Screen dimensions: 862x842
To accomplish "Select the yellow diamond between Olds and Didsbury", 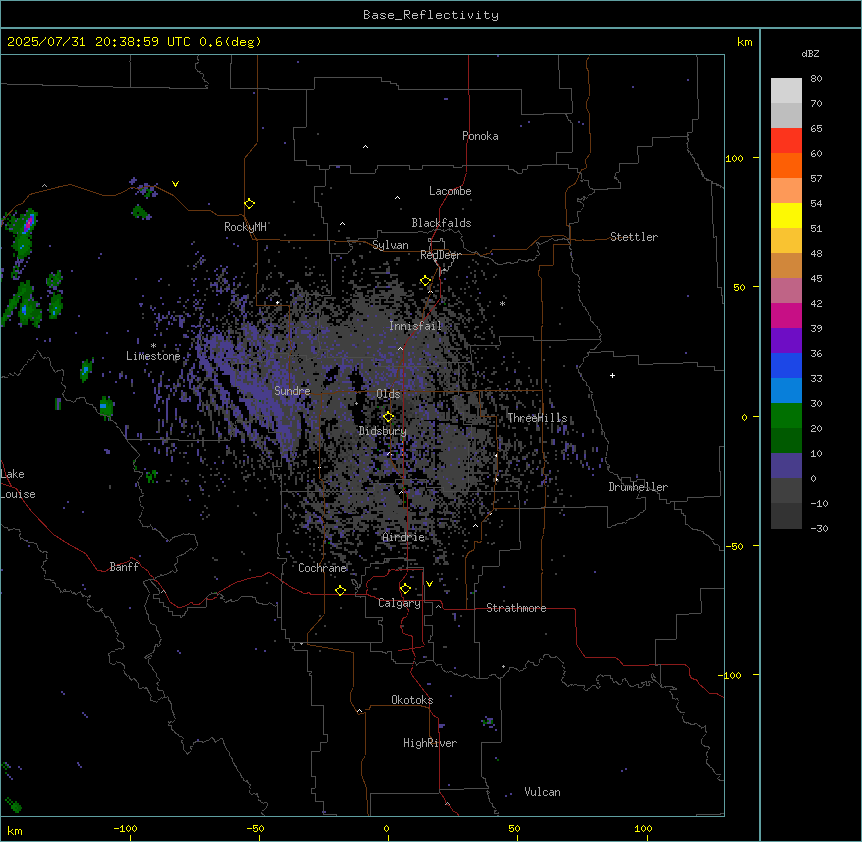I will click(x=388, y=417).
